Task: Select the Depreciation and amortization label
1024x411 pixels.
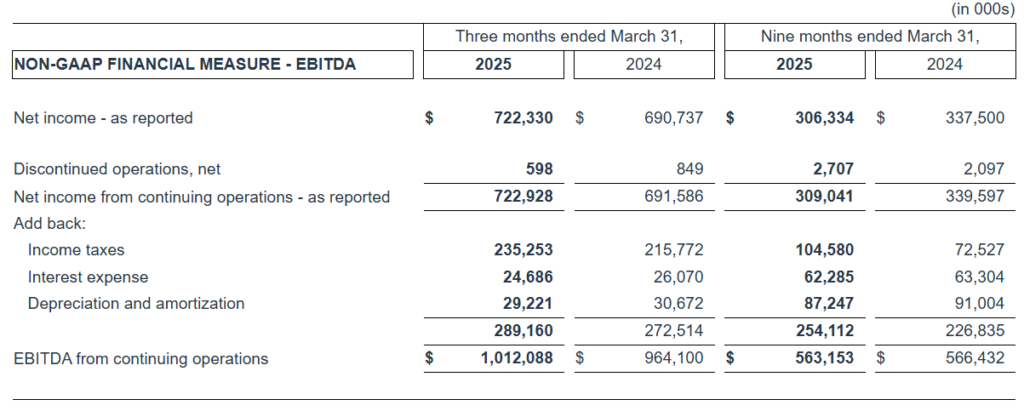Action: (136, 303)
